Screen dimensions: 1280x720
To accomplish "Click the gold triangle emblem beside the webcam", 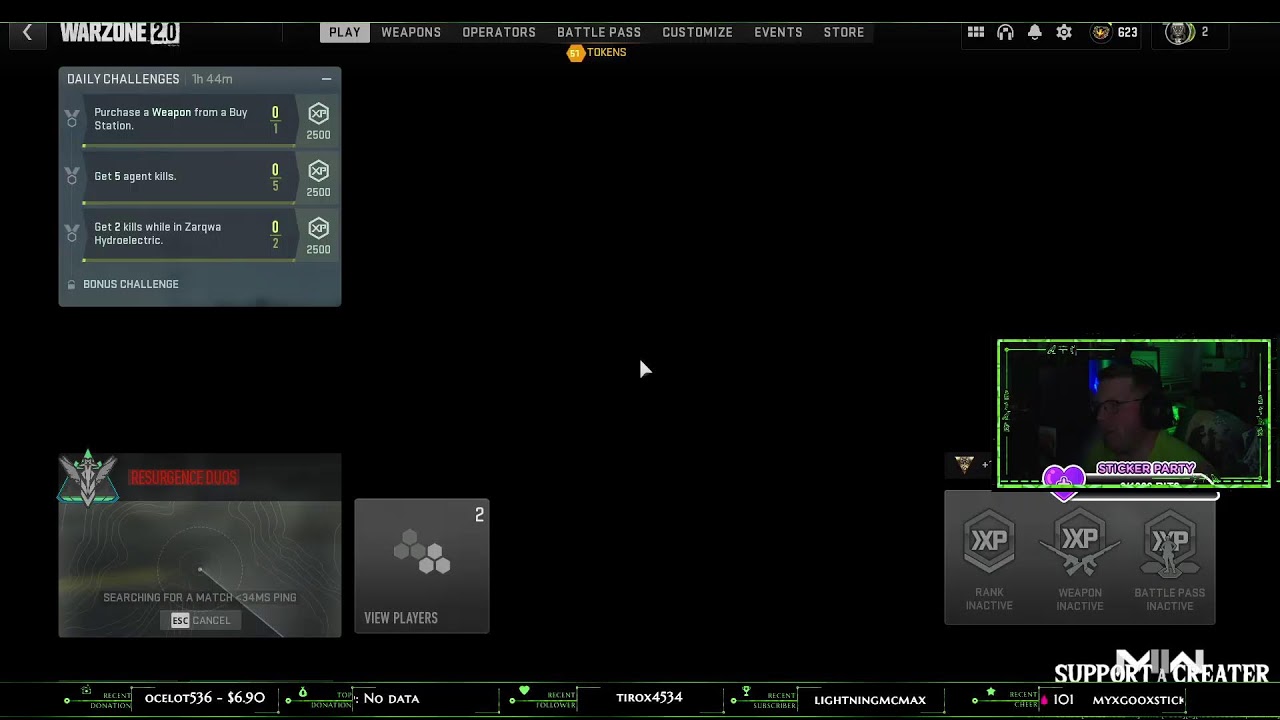I will click(964, 464).
